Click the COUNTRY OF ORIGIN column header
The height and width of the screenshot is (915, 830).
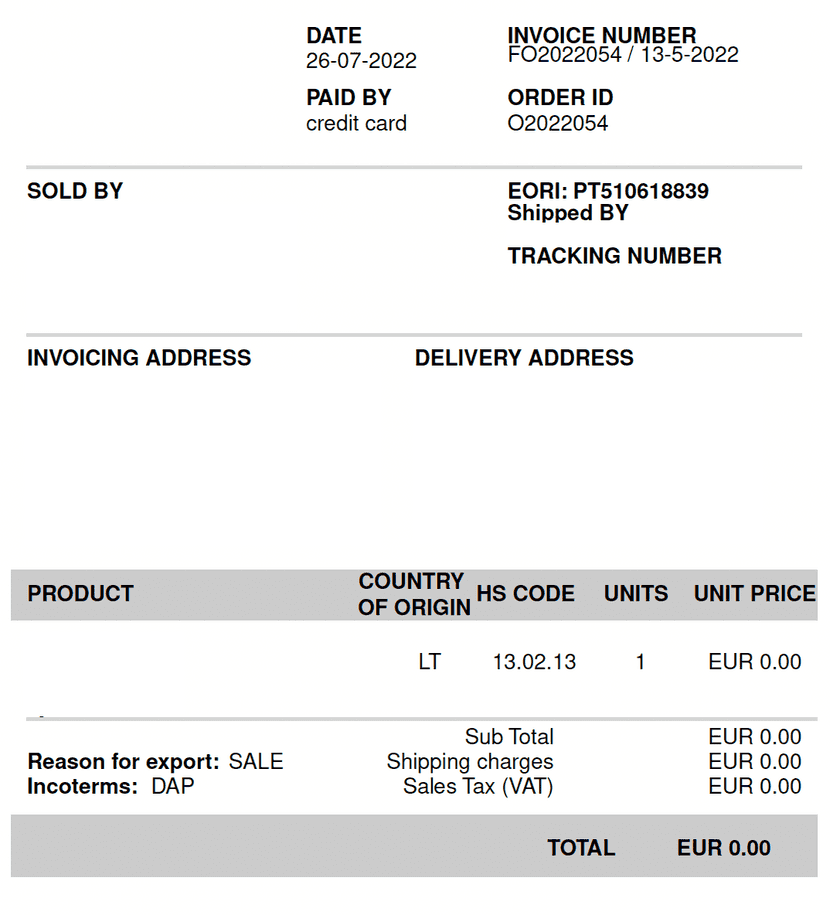[413, 594]
